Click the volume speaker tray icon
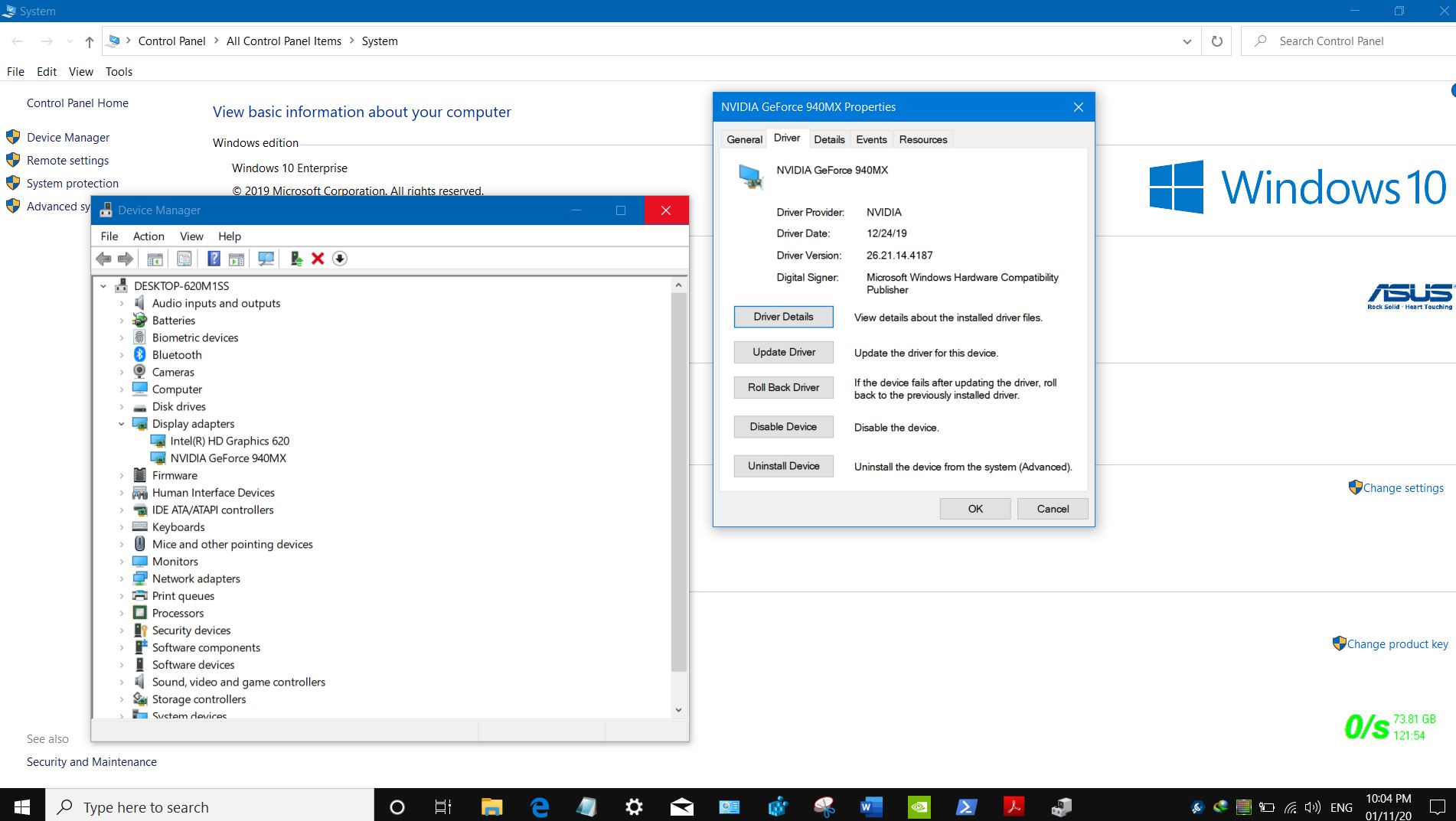The width and height of the screenshot is (1456, 821). coord(1313,807)
